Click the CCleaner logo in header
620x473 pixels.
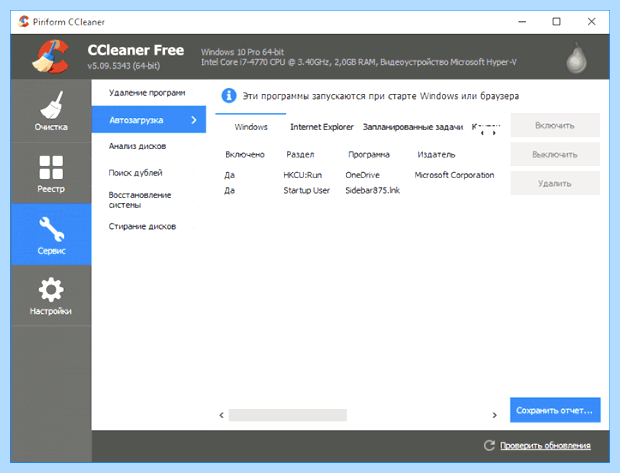click(51, 57)
